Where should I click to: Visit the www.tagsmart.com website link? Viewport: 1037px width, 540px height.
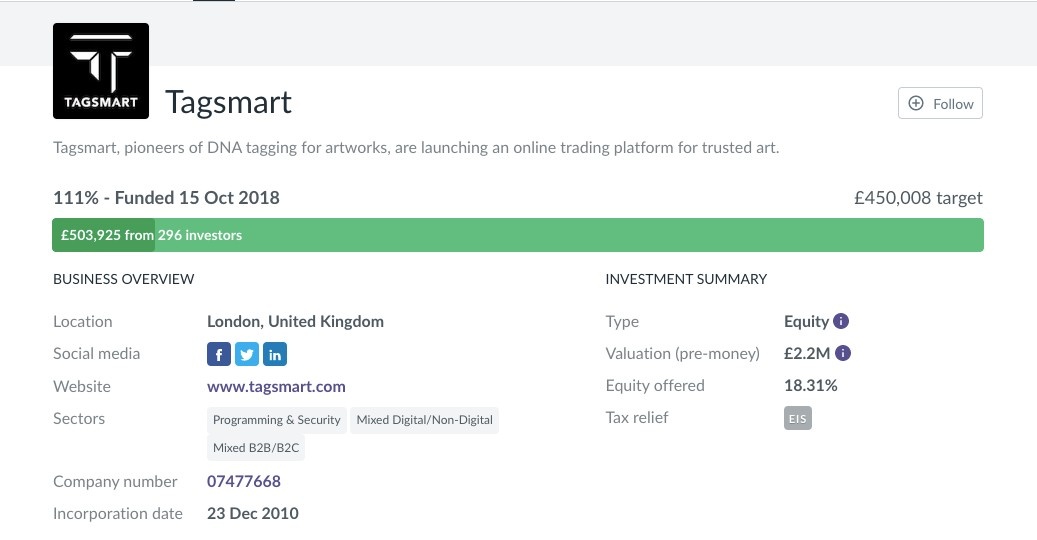[276, 387]
